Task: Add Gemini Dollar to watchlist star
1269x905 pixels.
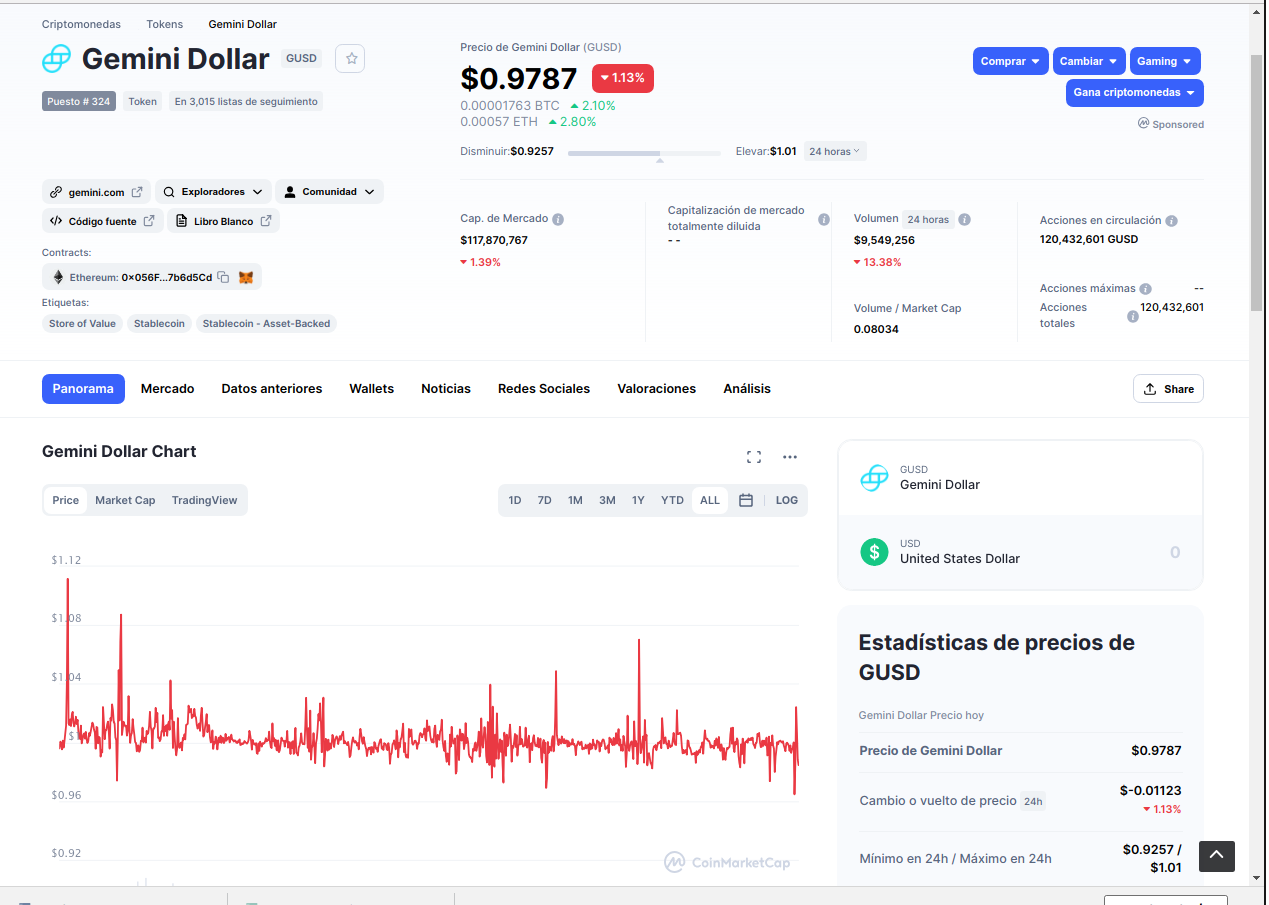Action: [x=351, y=59]
